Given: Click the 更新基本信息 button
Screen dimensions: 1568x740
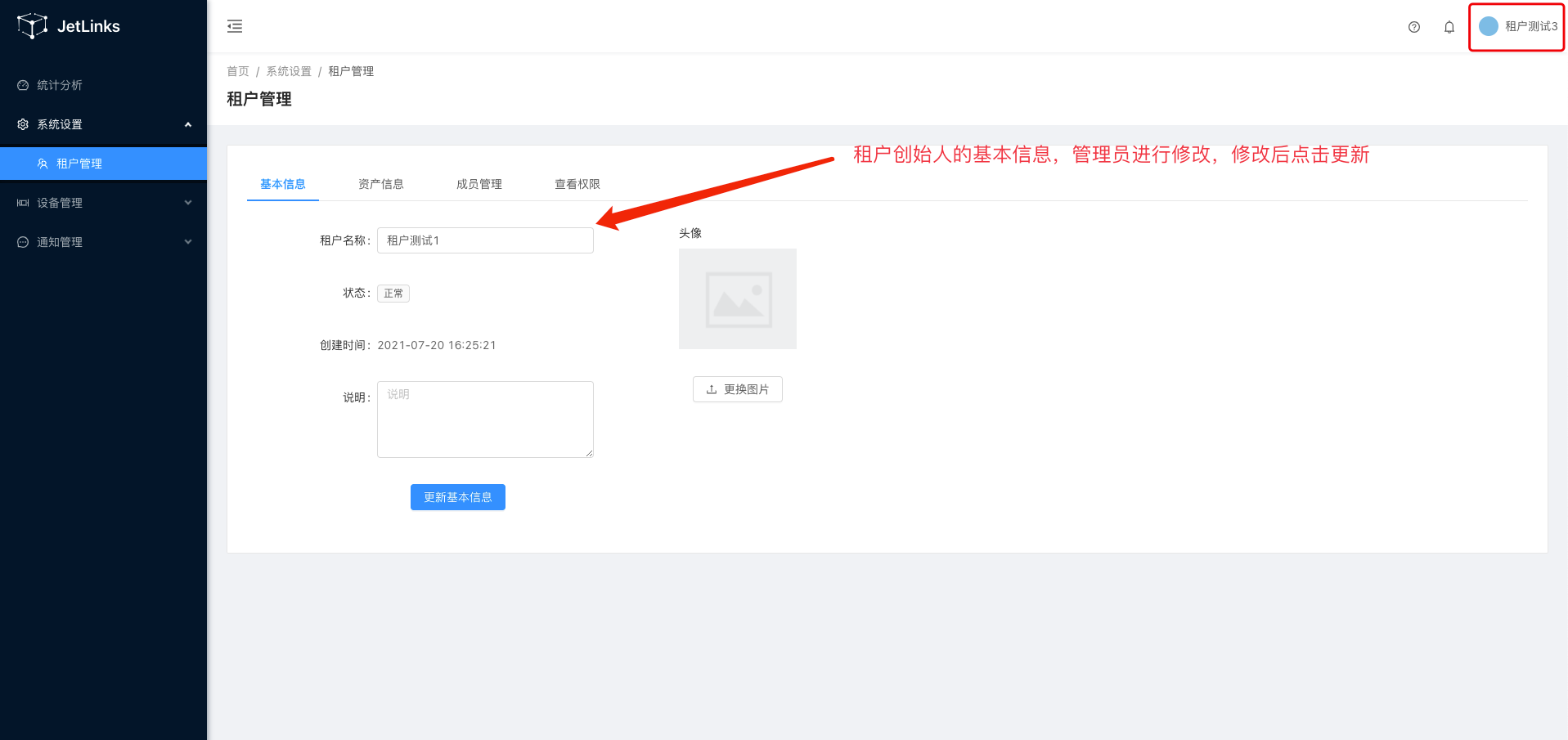Looking at the screenshot, I should coord(458,497).
